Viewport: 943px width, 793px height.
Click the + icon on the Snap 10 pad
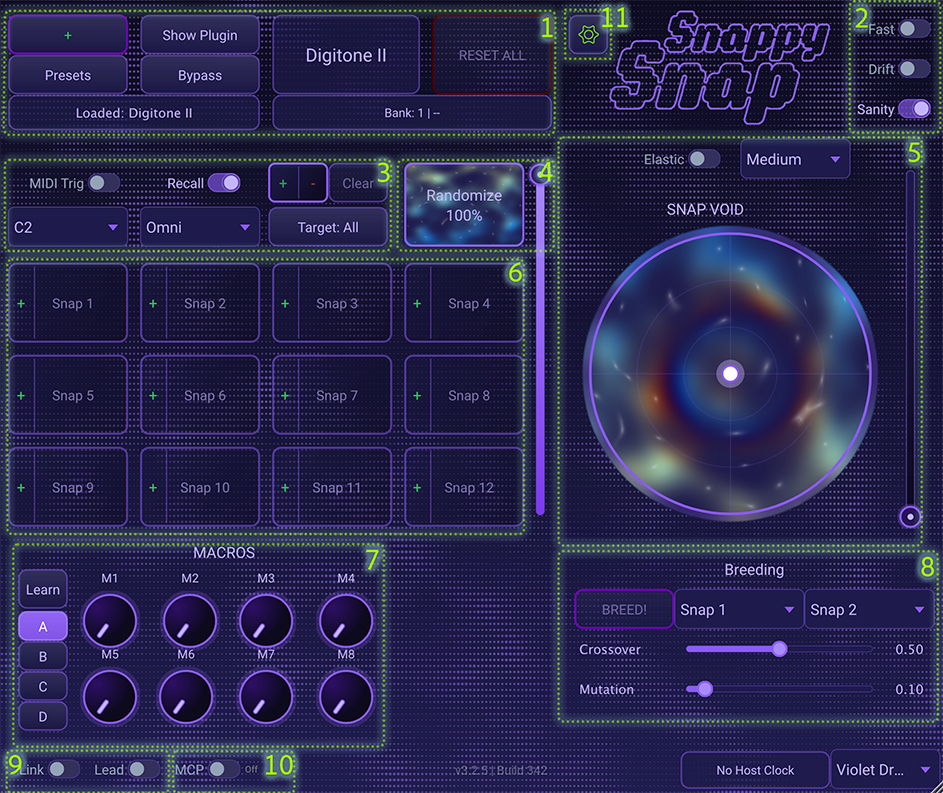152,487
